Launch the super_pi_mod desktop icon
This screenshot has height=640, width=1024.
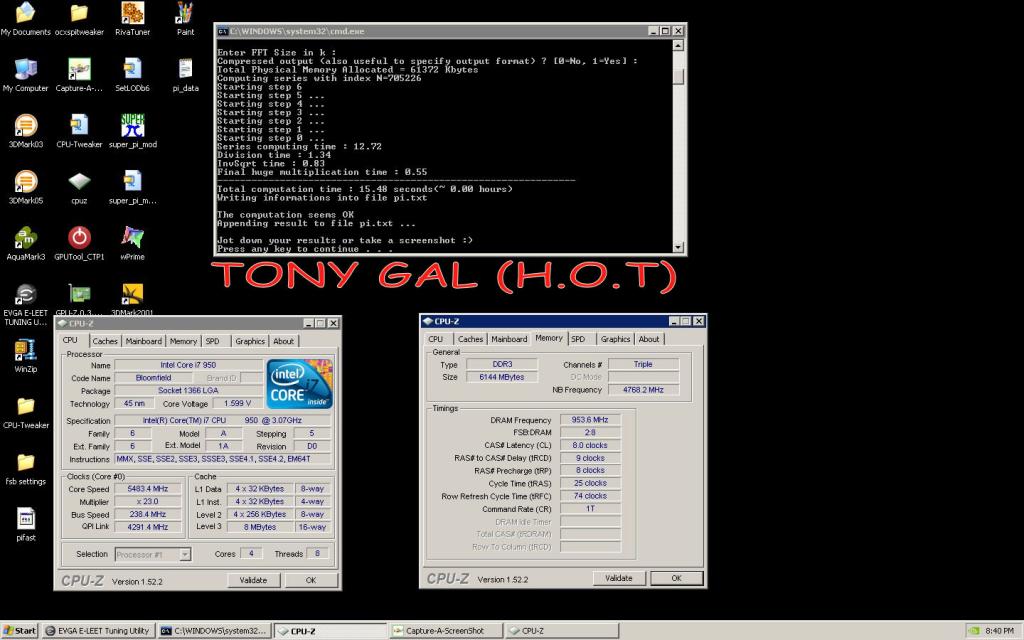[x=133, y=131]
